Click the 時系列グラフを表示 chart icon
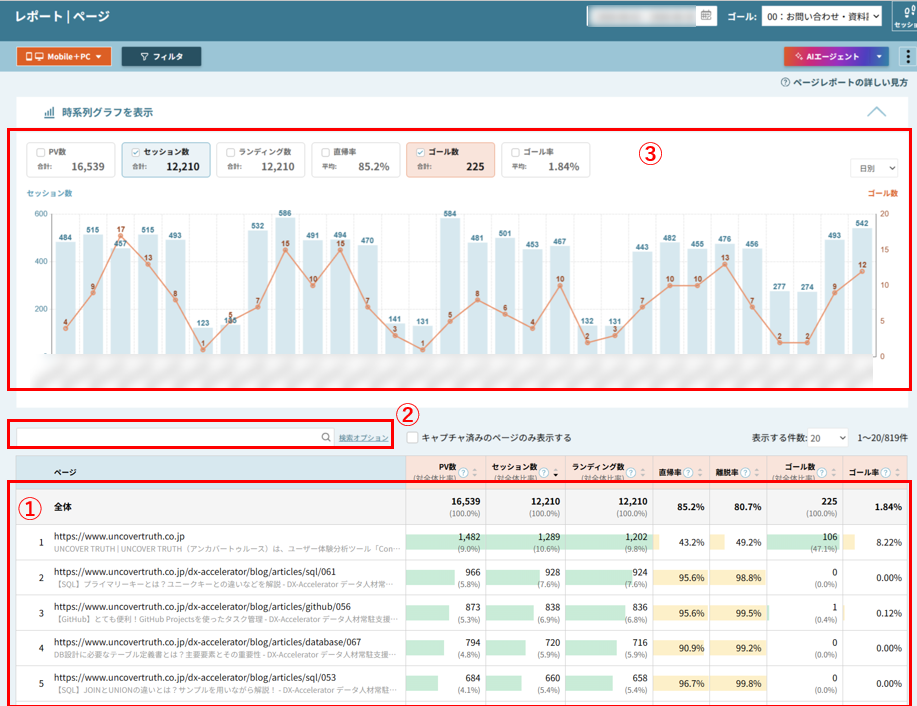The height and width of the screenshot is (706, 917). 50,112
